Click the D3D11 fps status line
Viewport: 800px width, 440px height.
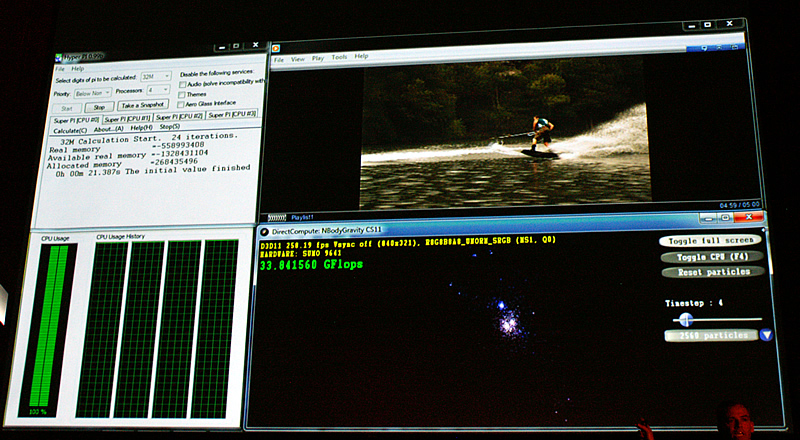click(x=408, y=242)
